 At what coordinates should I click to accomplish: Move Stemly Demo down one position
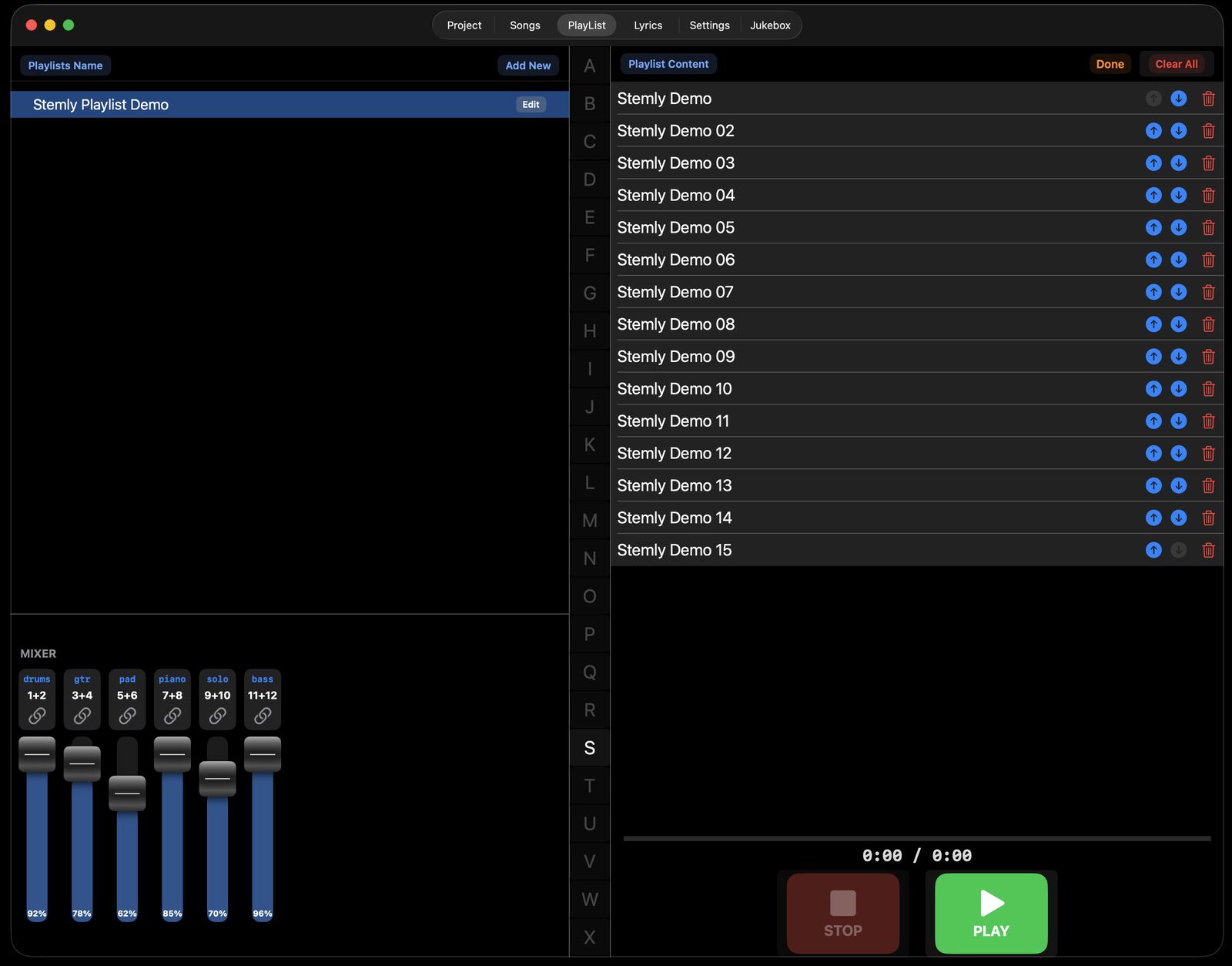[x=1179, y=99]
